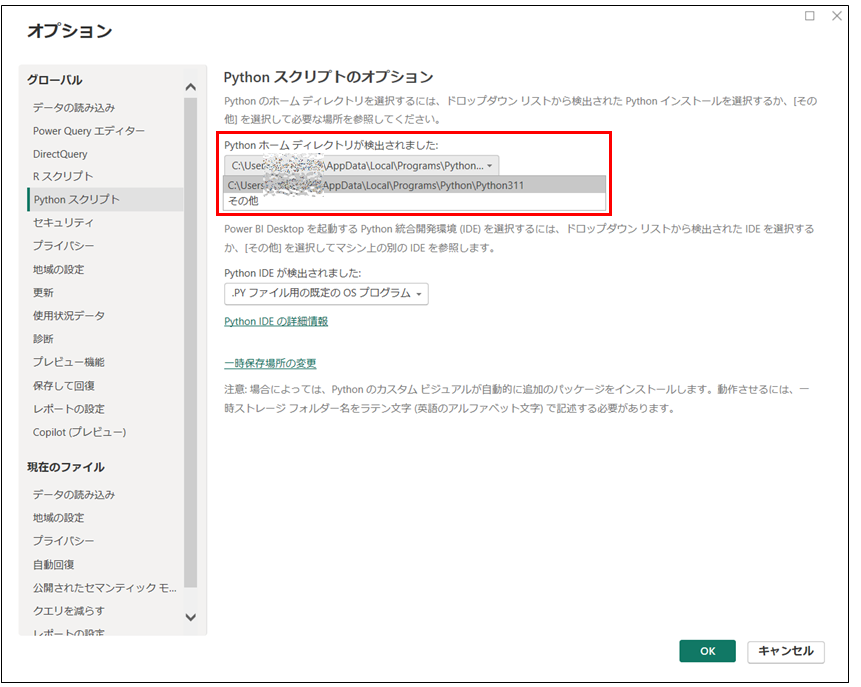Open Copilot (プレビュー) settings
861x687 pixels.
(79, 432)
